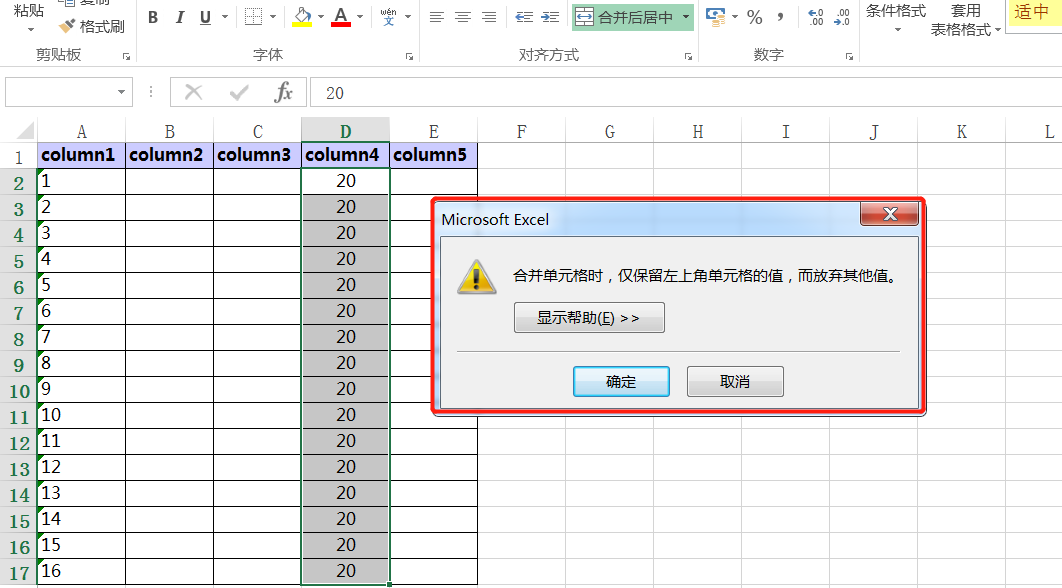The height and width of the screenshot is (588, 1062).
Task: Toggle italic formatting
Action: (x=179, y=17)
